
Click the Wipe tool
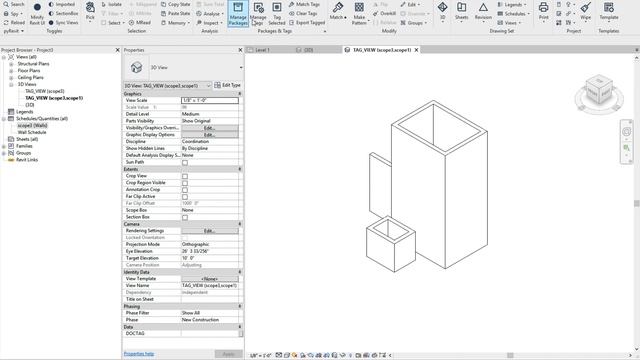pos(586,11)
